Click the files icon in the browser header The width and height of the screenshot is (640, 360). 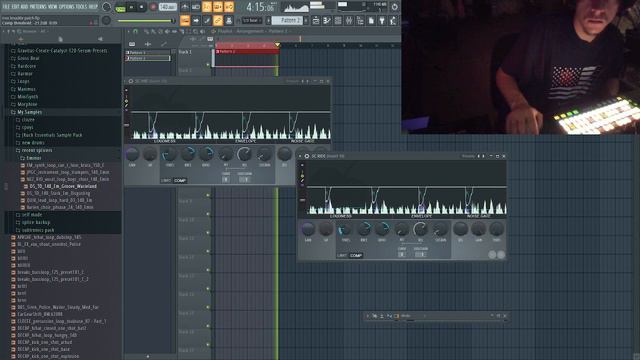(x=60, y=39)
